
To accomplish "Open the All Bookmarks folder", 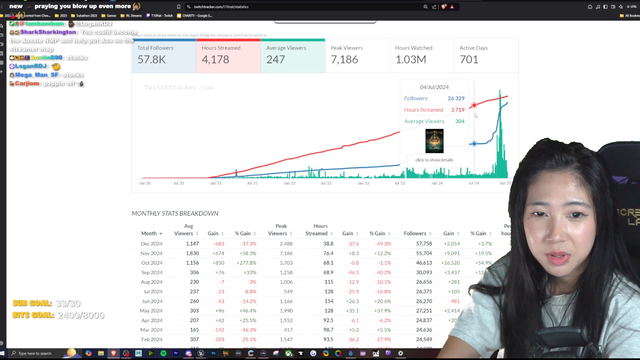I will (x=629, y=16).
